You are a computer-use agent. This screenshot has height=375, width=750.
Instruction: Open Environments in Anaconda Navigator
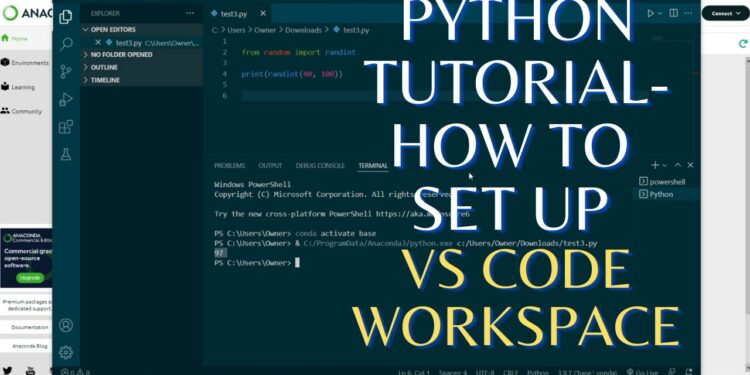[25, 63]
